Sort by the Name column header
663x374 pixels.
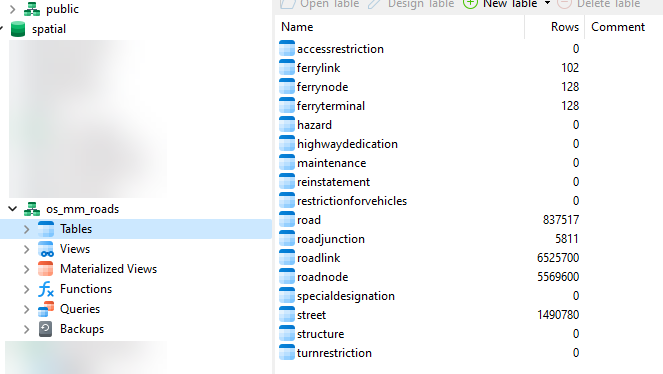coord(400,27)
